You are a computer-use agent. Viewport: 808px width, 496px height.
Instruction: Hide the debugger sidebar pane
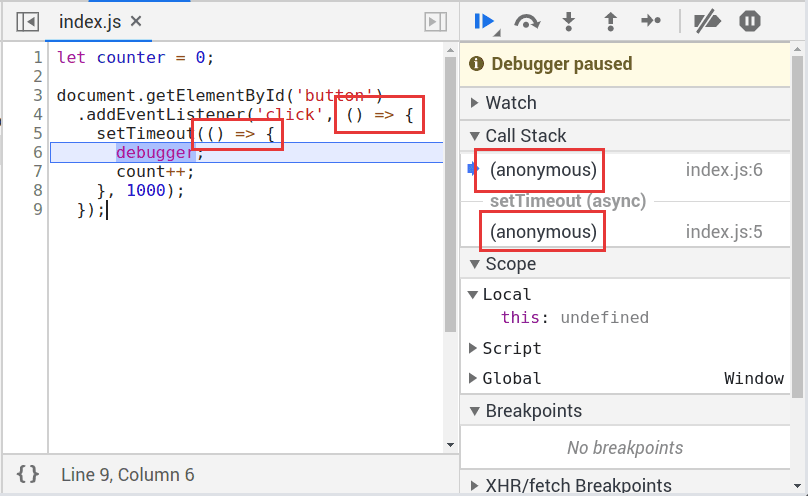pyautogui.click(x=435, y=21)
